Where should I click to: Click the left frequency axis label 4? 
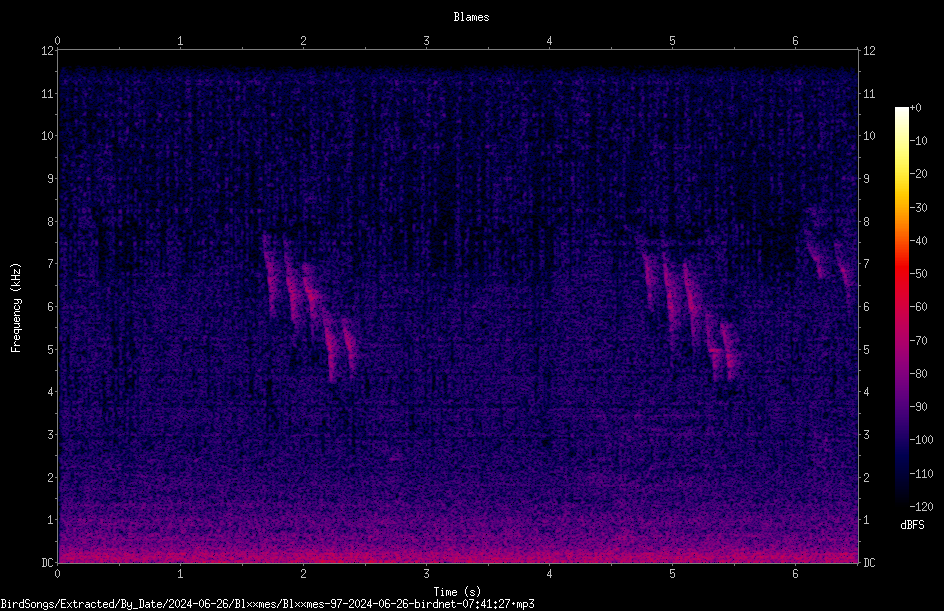pyautogui.click(x=51, y=392)
